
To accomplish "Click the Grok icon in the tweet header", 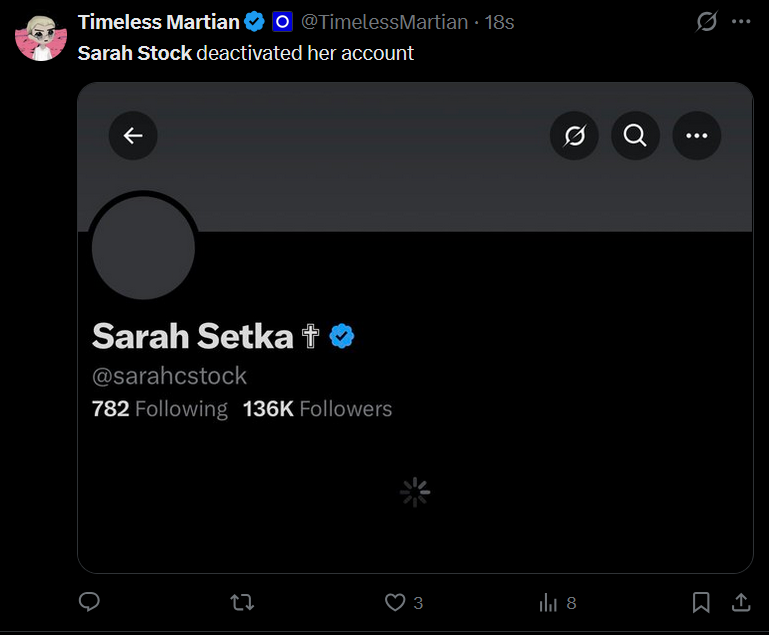I will pyautogui.click(x=707, y=22).
